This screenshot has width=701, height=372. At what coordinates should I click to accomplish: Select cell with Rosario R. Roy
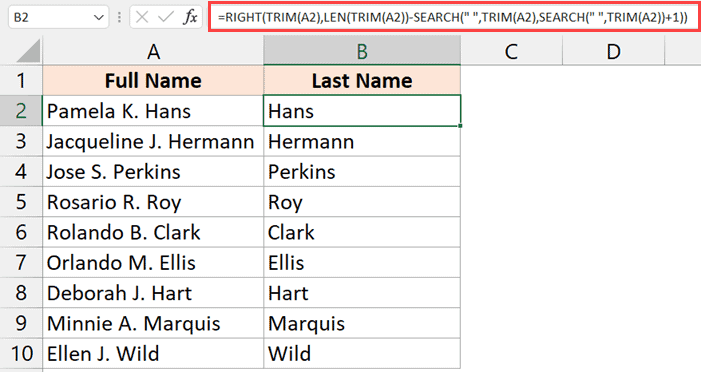click(153, 202)
